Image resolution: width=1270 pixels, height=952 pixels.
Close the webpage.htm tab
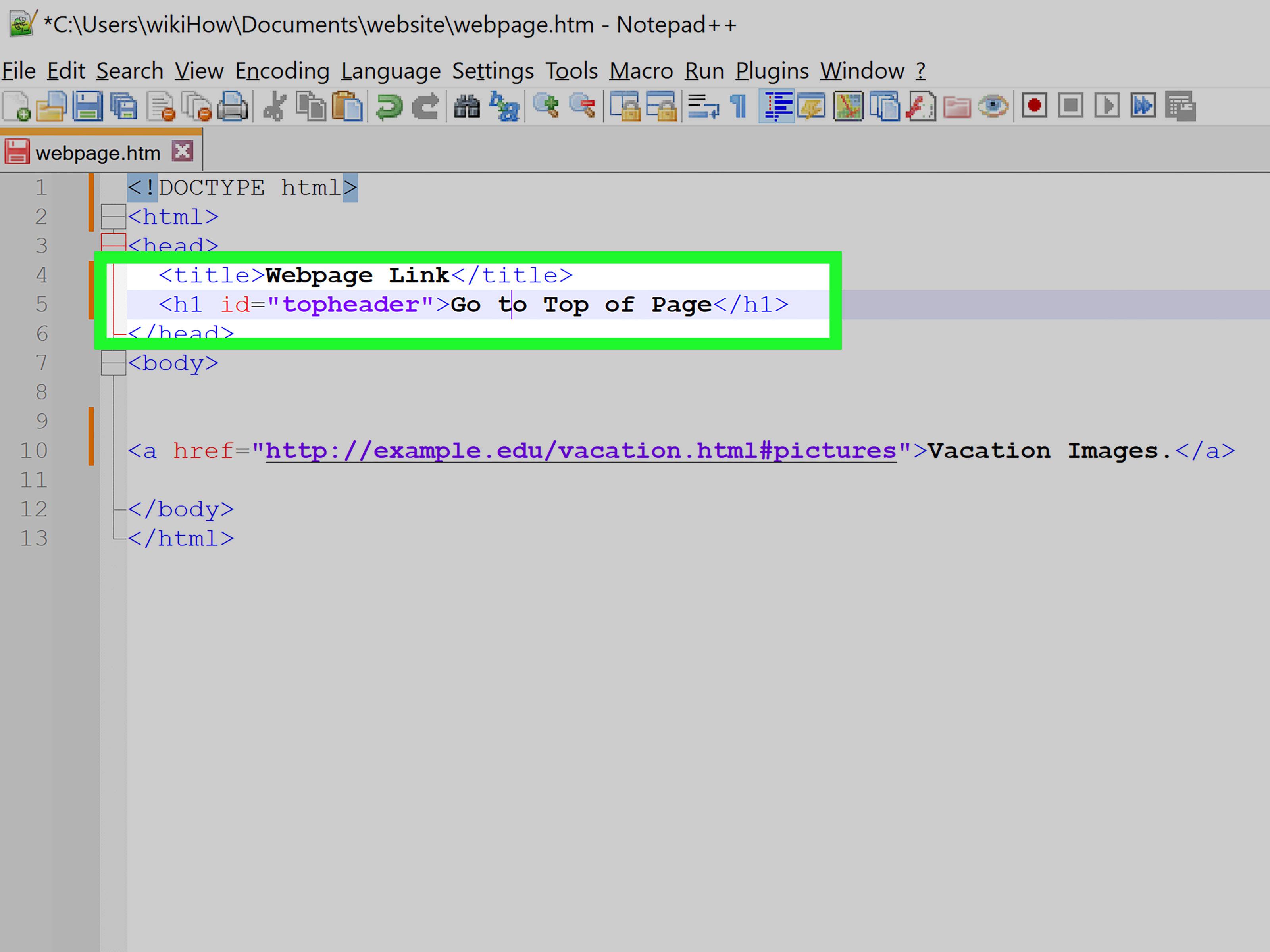(x=183, y=152)
